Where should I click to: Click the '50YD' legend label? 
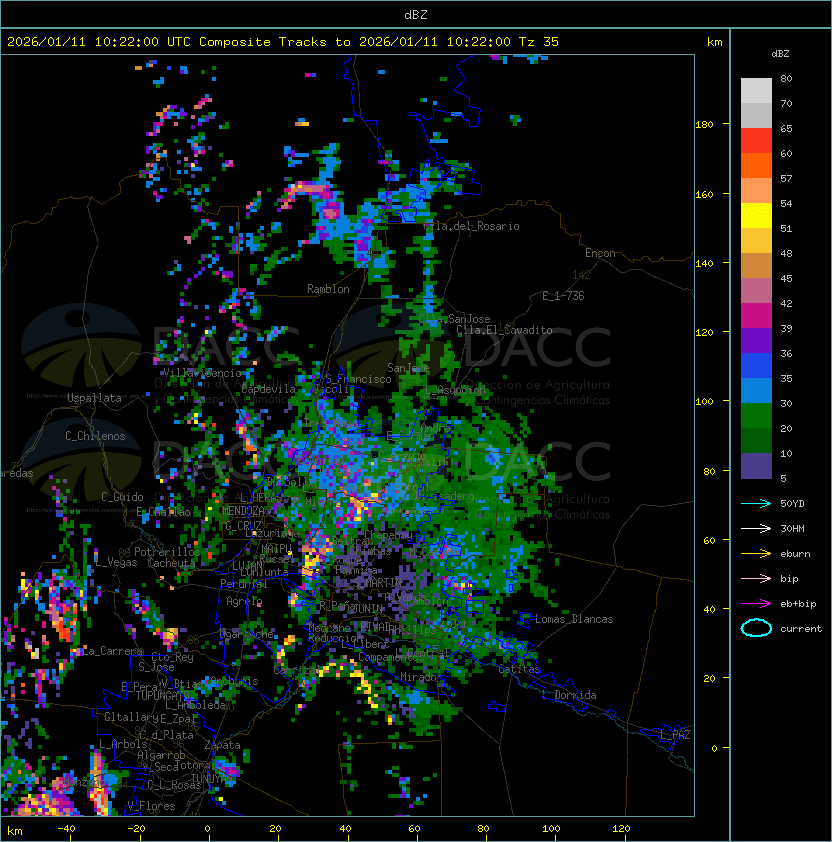[792, 503]
